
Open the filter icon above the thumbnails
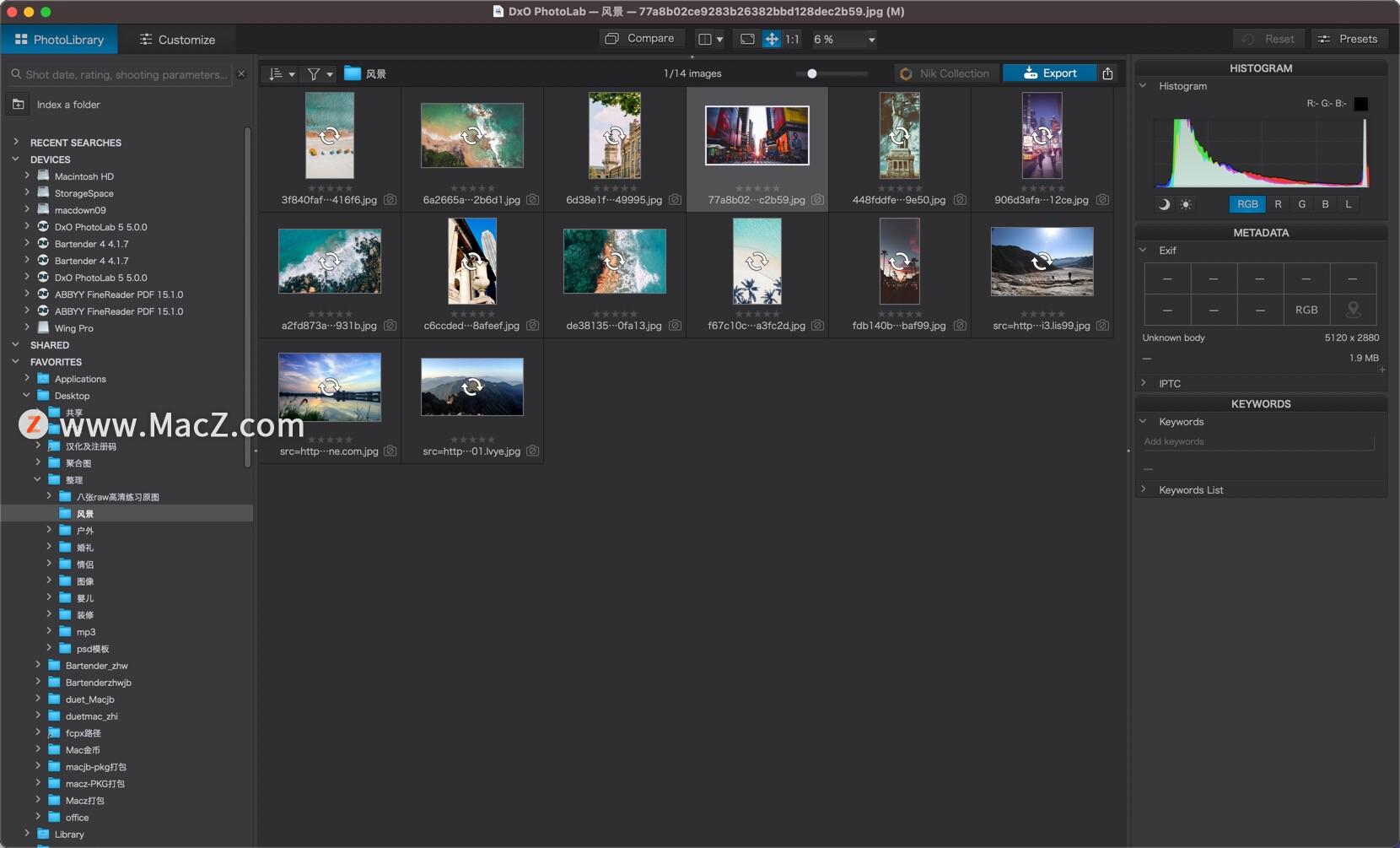(318, 73)
